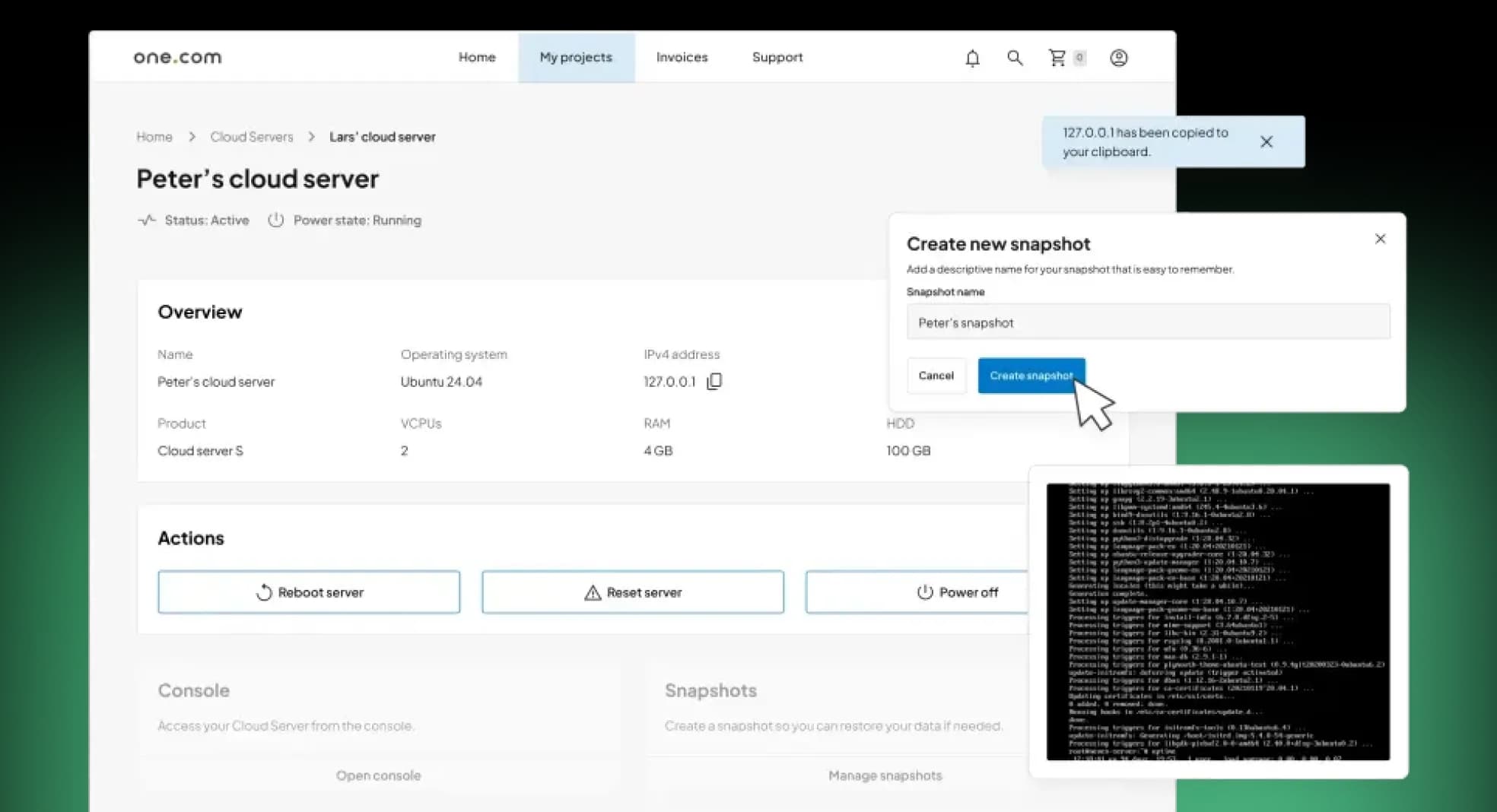This screenshot has height=812, width=1497.
Task: Open the Support tab
Action: click(777, 57)
